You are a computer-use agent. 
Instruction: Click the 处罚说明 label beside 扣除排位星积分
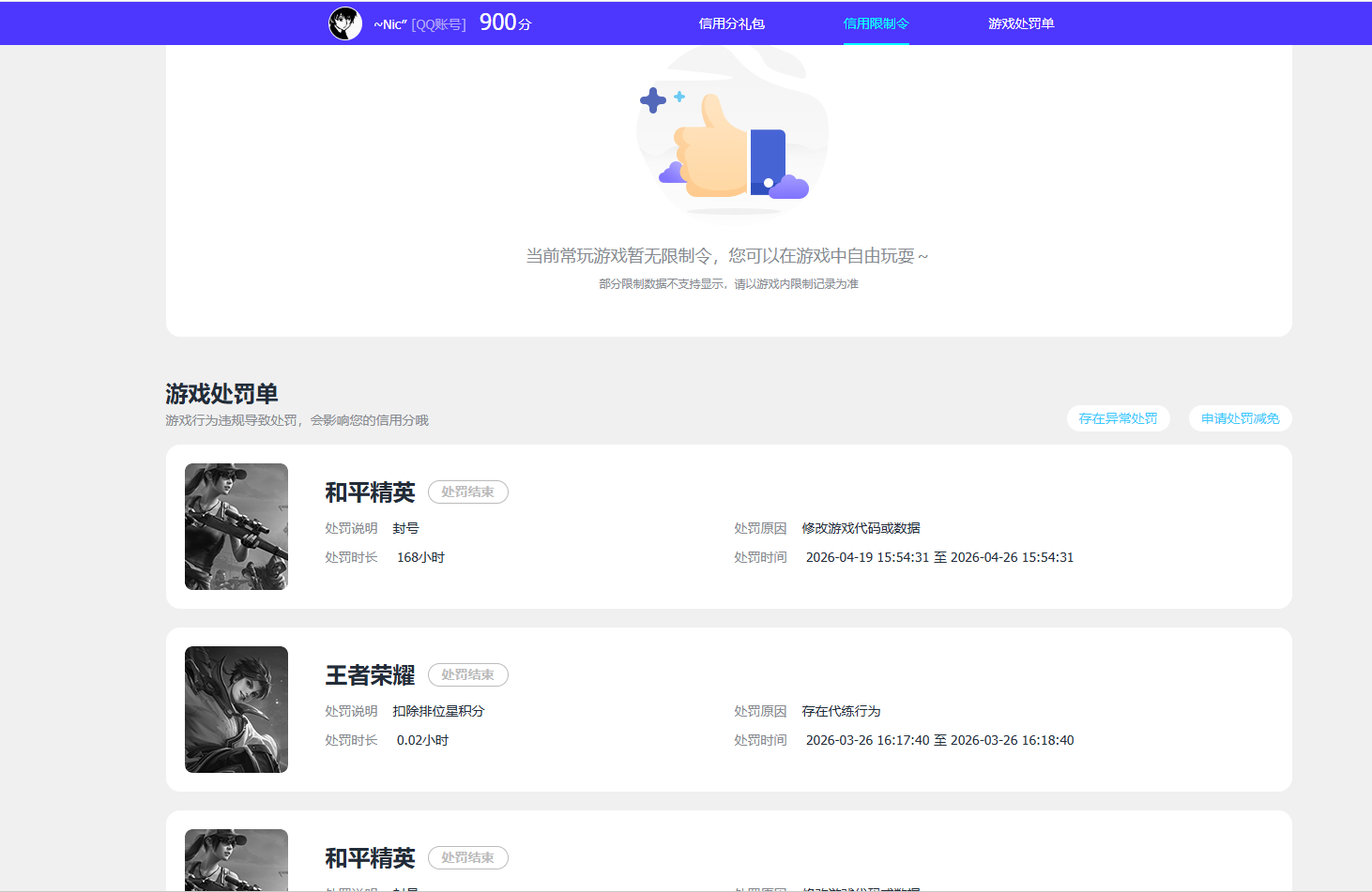click(352, 711)
